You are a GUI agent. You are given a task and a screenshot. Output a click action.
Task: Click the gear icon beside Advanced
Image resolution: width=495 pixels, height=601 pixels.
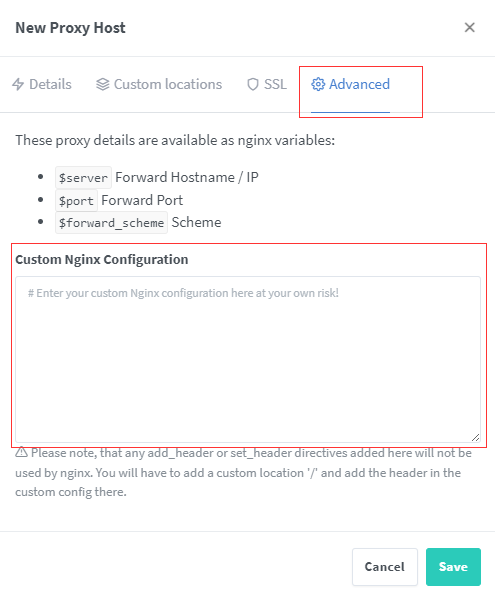point(318,84)
